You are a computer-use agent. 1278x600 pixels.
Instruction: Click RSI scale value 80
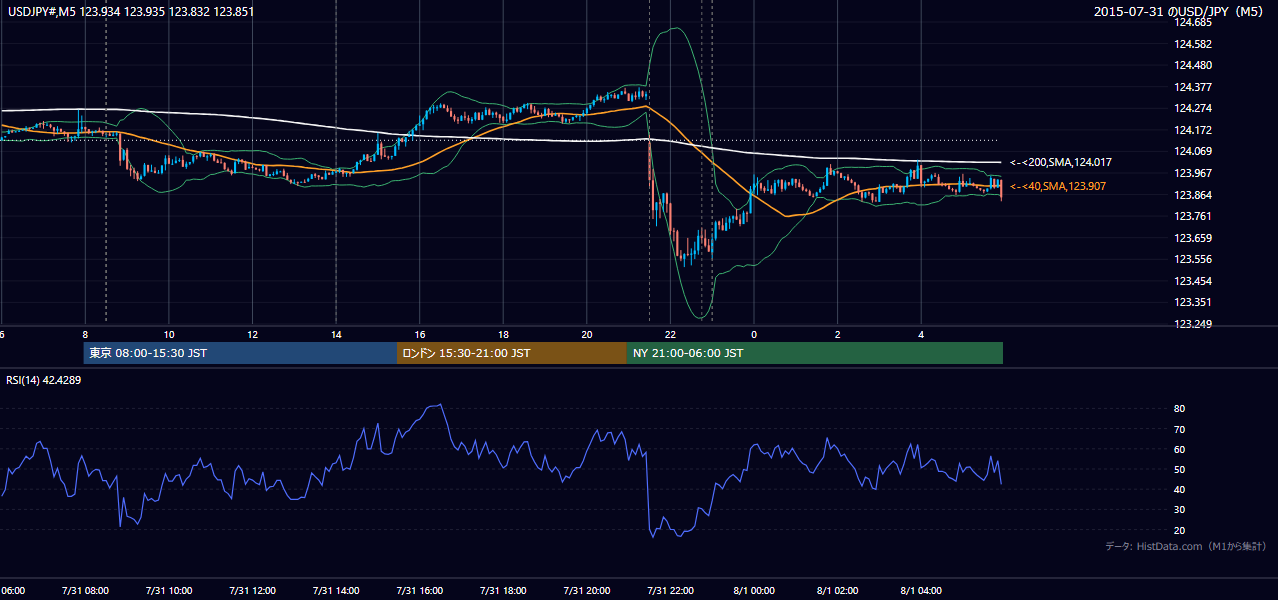[1180, 409]
